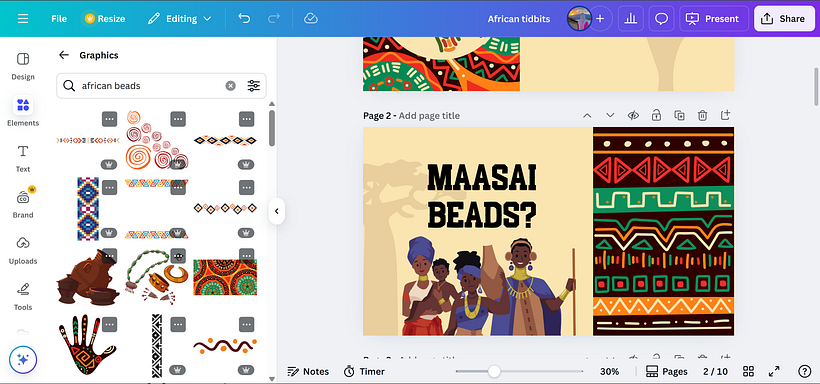Open the hamburger main menu
This screenshot has height=384, width=820.
point(23,19)
